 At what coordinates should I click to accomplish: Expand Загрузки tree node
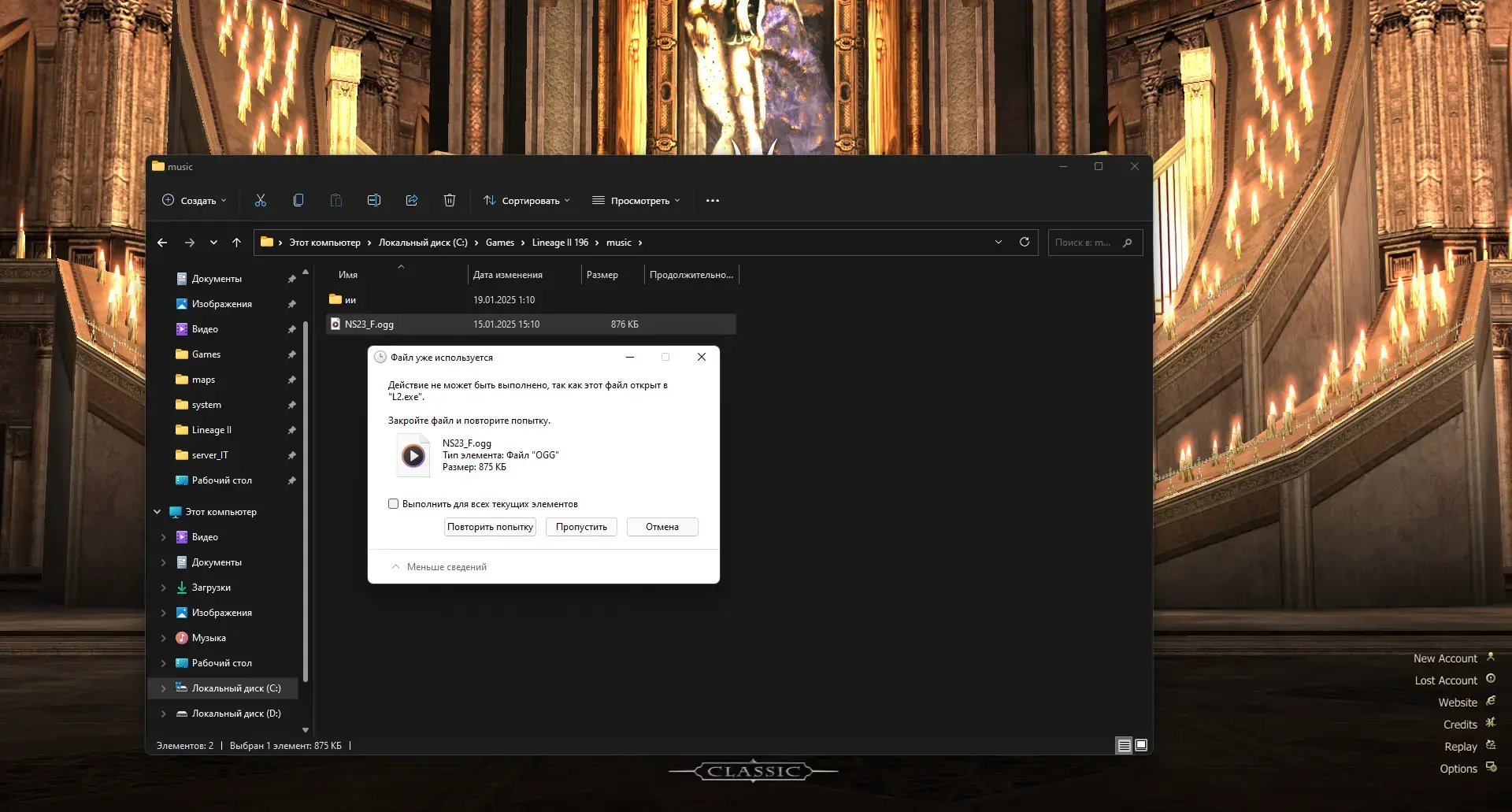[164, 588]
